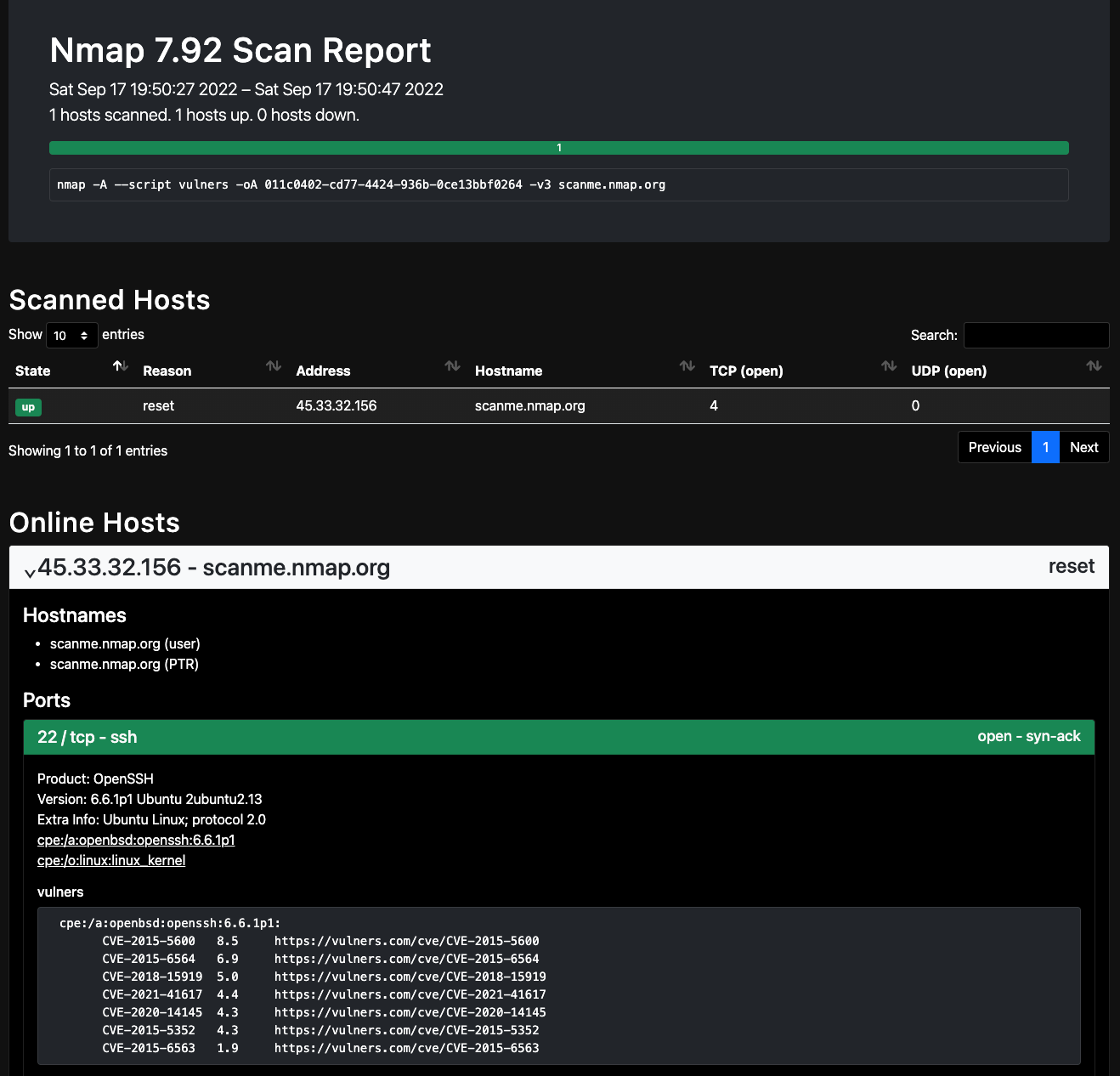Click the CVE-2018-15919 vulnerability row
Screen dimensions: 1120x1076
pos(324,977)
